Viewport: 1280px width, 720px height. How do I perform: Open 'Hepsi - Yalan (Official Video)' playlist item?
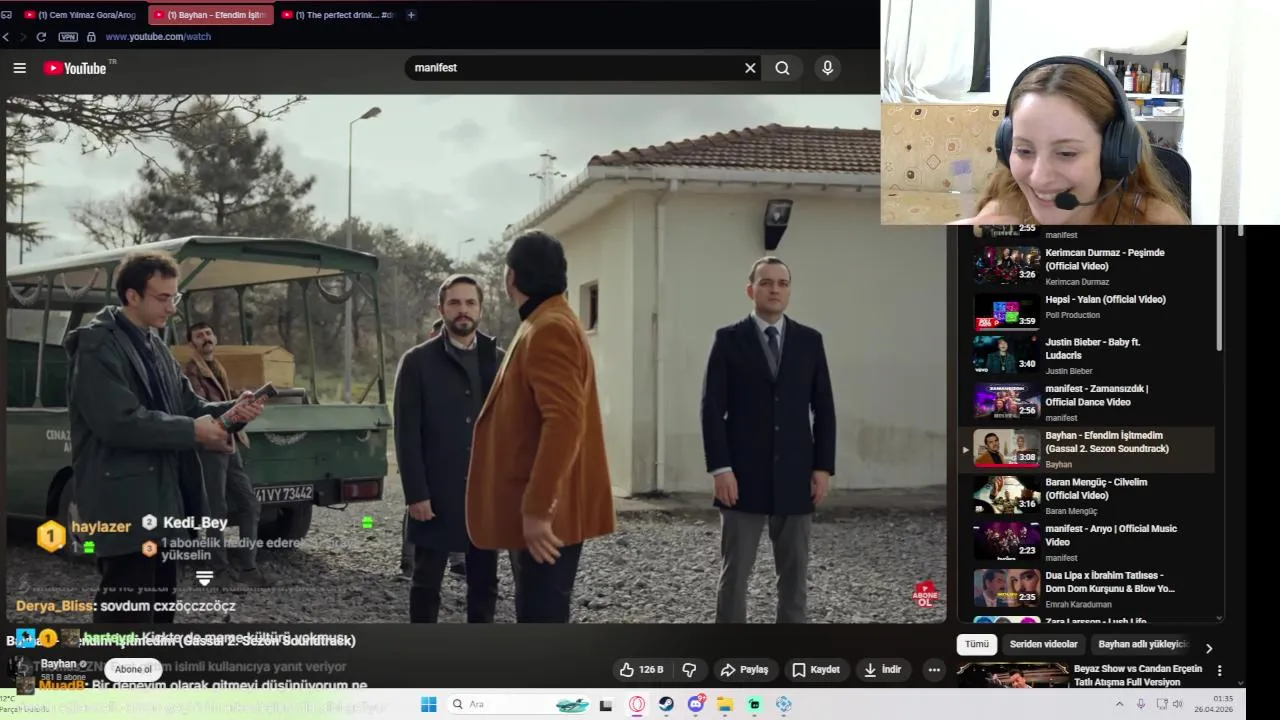click(1089, 312)
